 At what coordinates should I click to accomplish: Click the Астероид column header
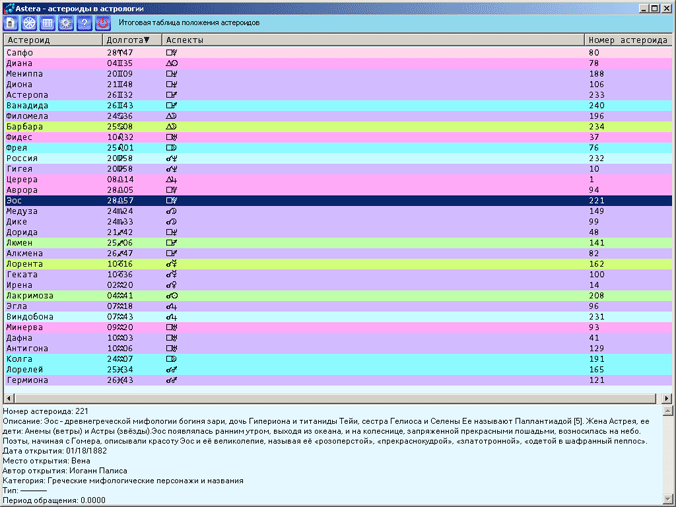click(52, 40)
